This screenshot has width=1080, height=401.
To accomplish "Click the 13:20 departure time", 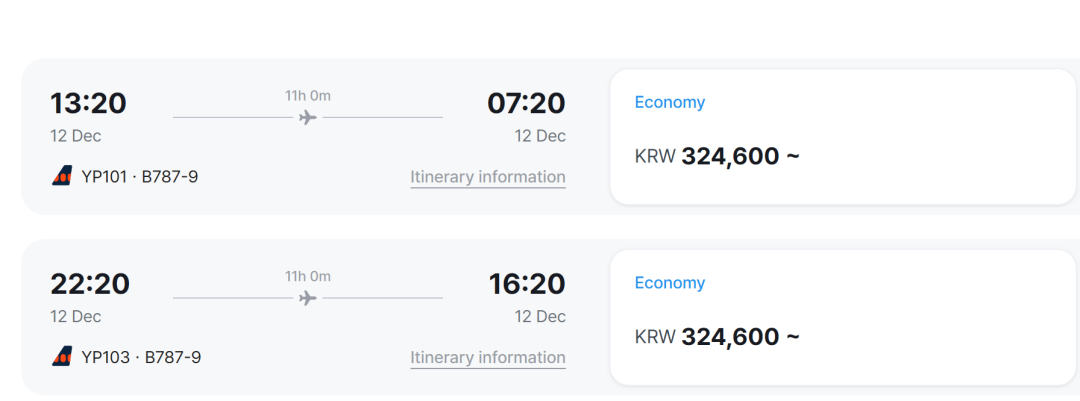I will coord(89,103).
